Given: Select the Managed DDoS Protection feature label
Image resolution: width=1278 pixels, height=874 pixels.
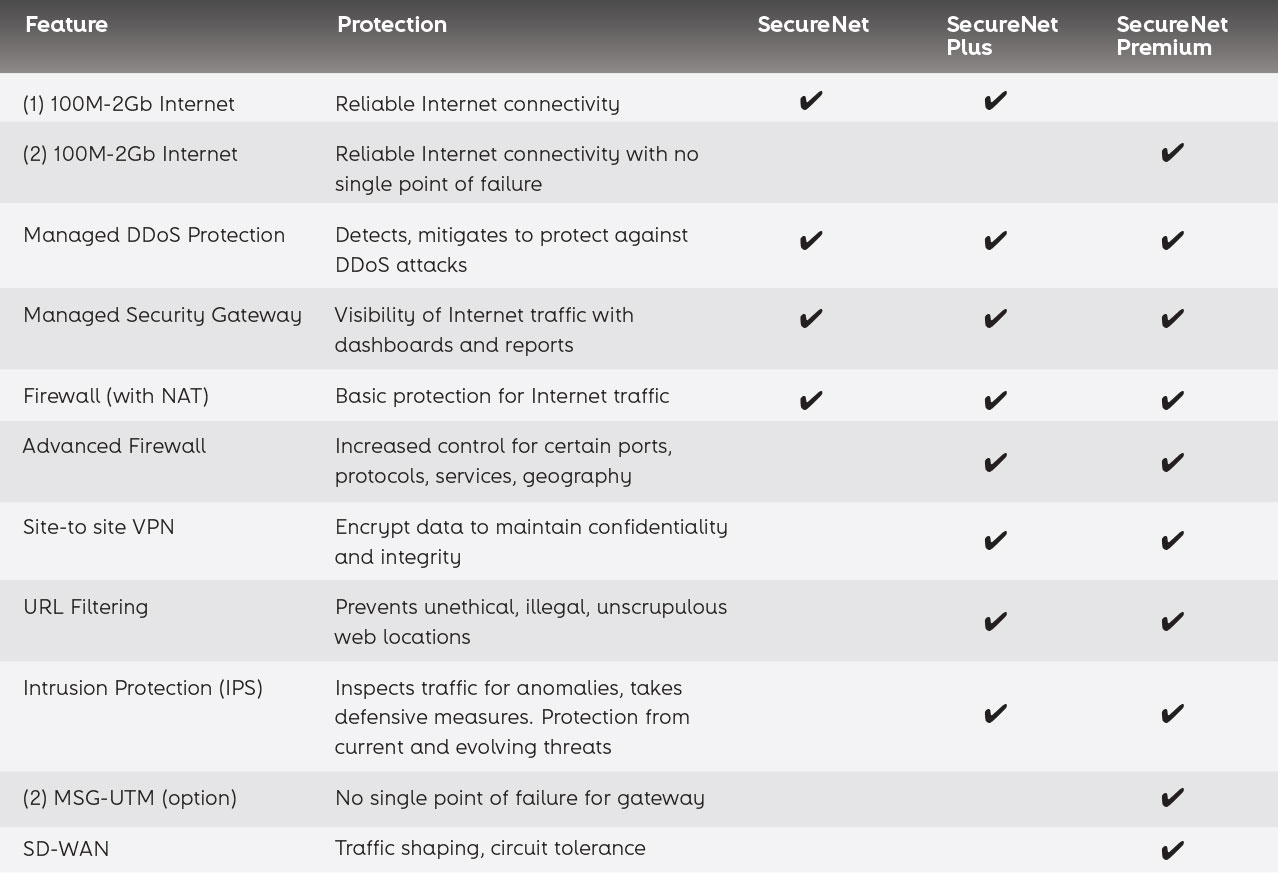Looking at the screenshot, I should pyautogui.click(x=154, y=235).
